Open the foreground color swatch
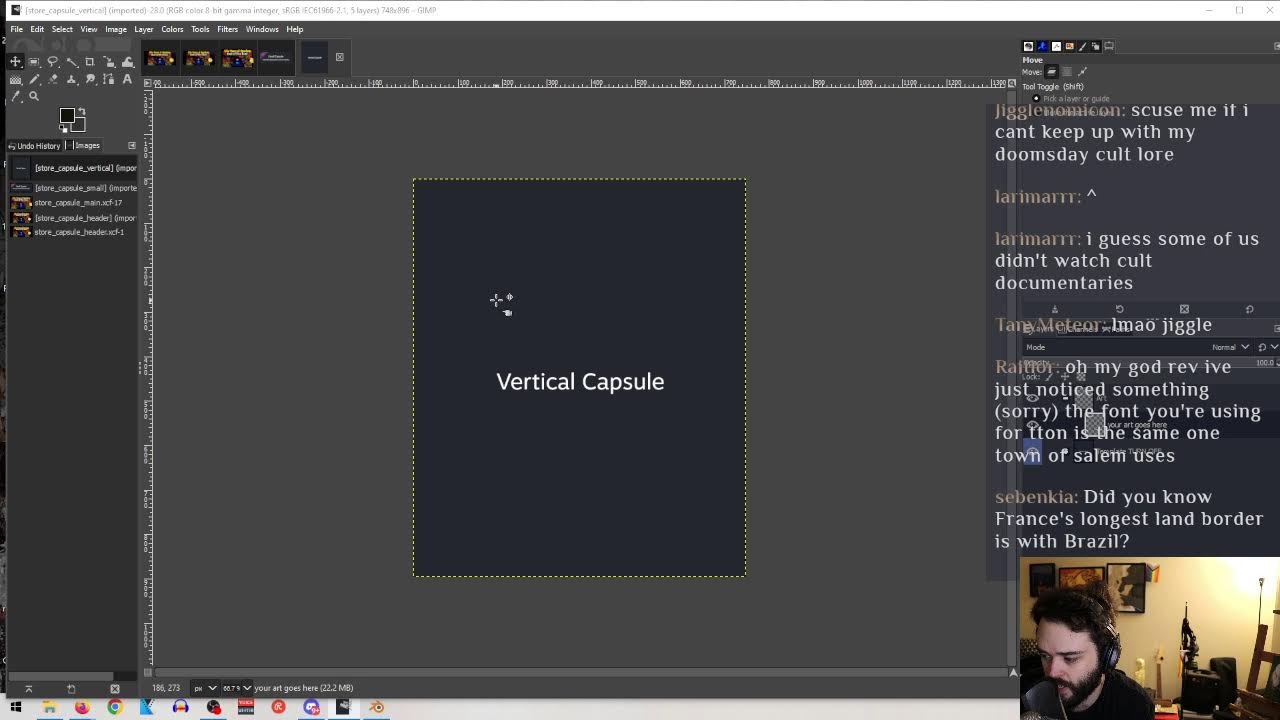The width and height of the screenshot is (1280, 720). (x=67, y=115)
